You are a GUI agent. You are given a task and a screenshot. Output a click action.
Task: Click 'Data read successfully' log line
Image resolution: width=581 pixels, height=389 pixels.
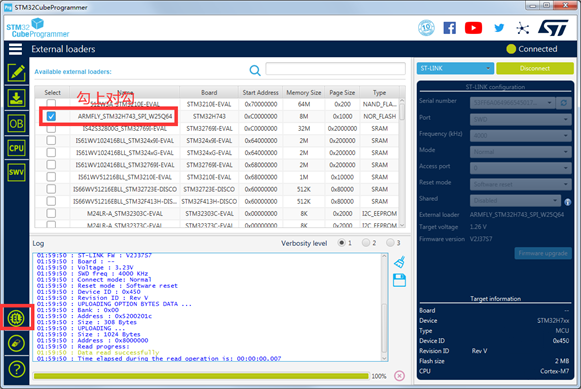(x=118, y=352)
